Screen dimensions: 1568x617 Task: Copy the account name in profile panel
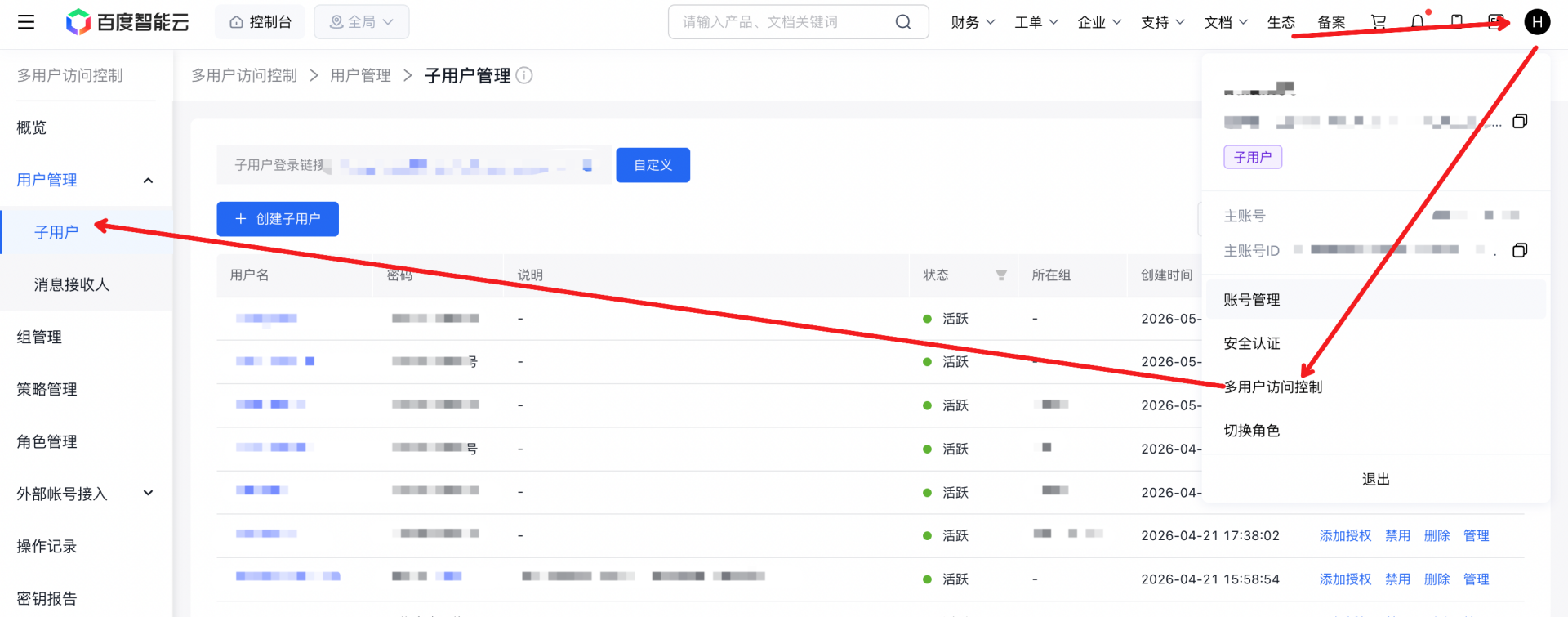point(1520,121)
